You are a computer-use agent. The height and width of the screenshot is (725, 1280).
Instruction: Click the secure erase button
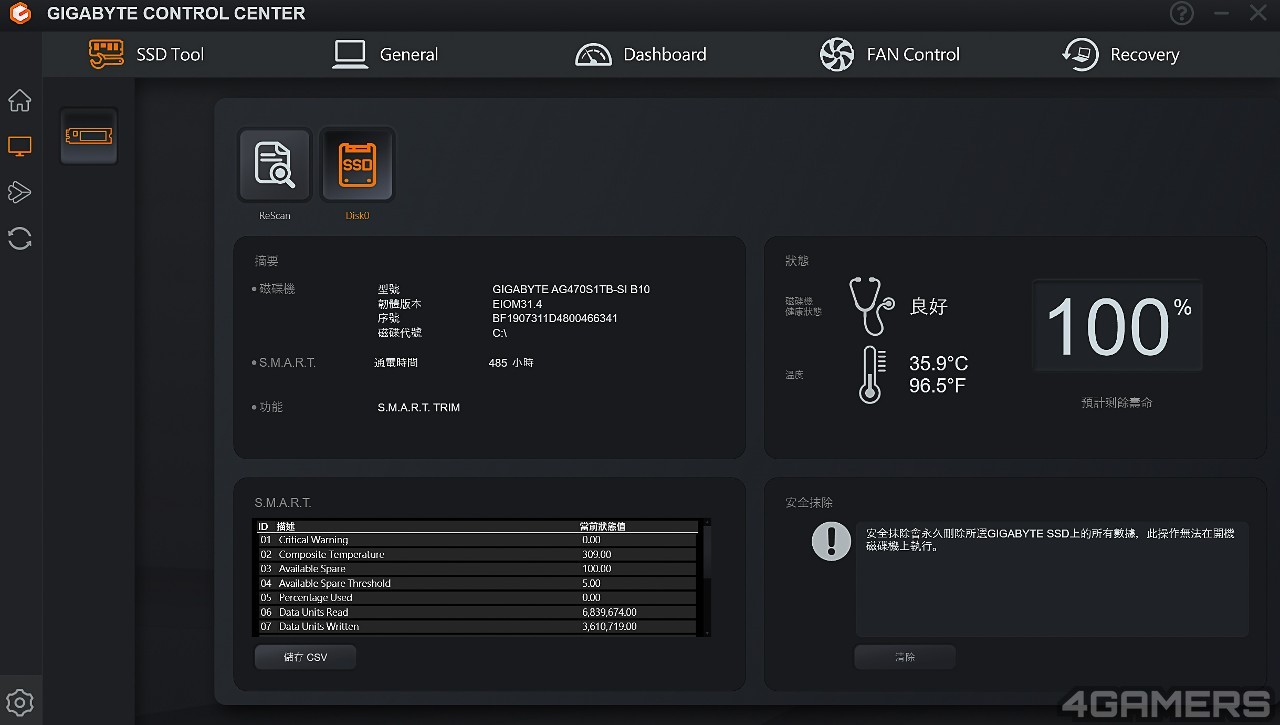(x=905, y=657)
